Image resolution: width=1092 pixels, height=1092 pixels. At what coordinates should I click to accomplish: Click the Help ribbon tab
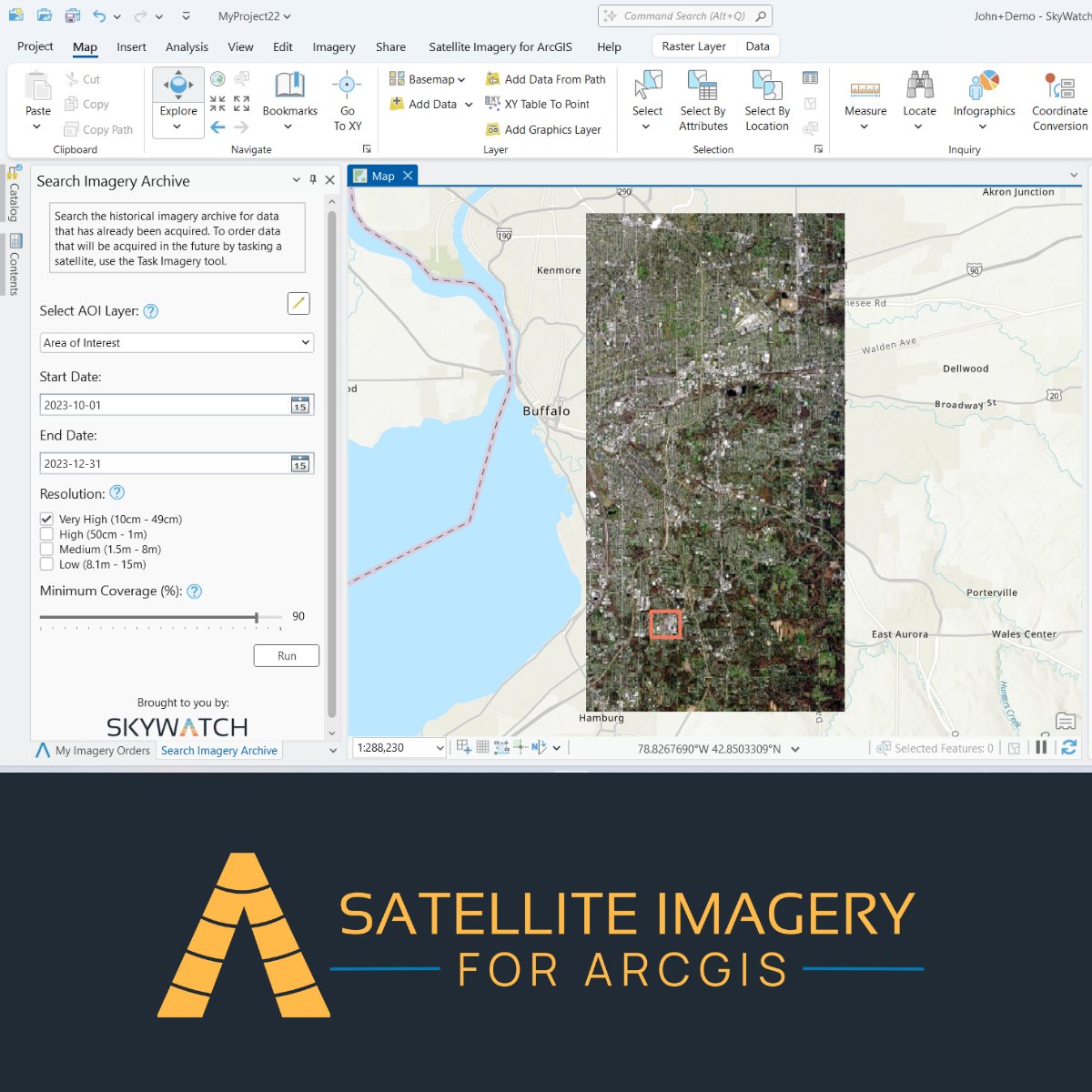pos(609,46)
